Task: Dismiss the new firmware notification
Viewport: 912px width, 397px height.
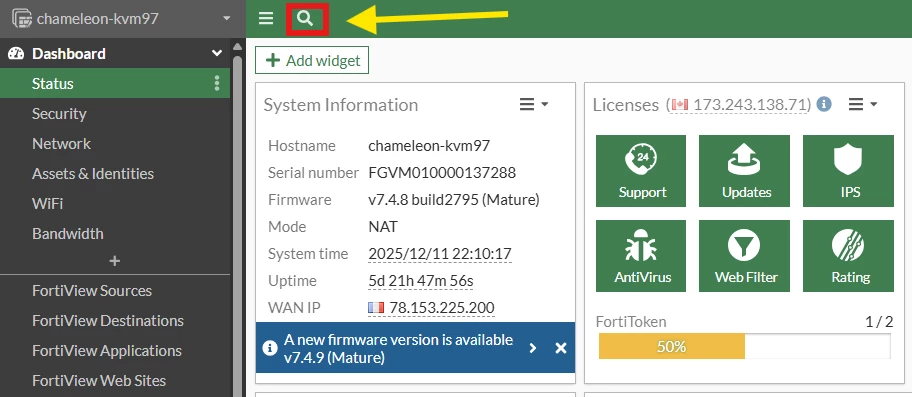Action: tap(561, 348)
